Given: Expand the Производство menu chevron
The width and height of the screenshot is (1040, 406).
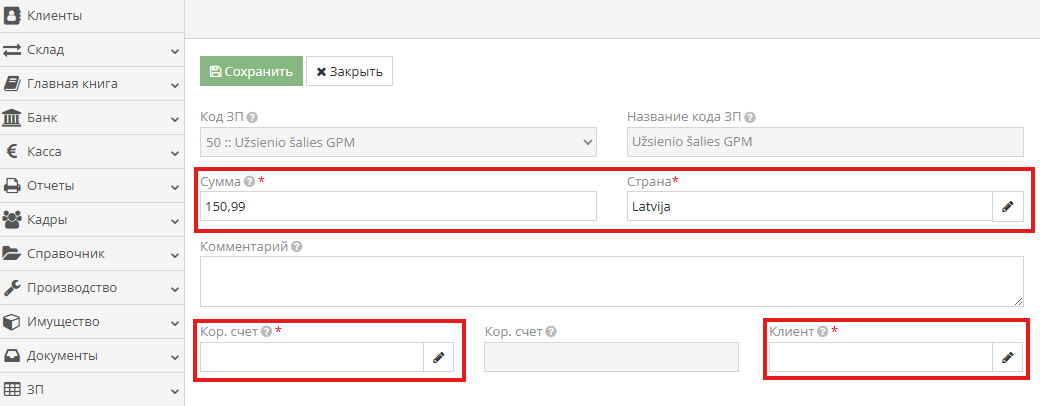Looking at the screenshot, I should [174, 289].
